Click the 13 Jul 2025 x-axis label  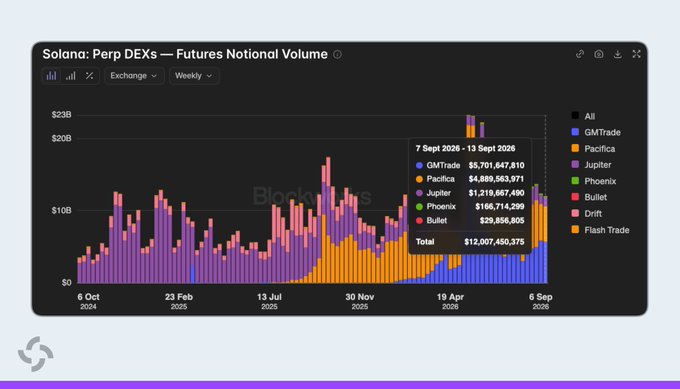(269, 301)
